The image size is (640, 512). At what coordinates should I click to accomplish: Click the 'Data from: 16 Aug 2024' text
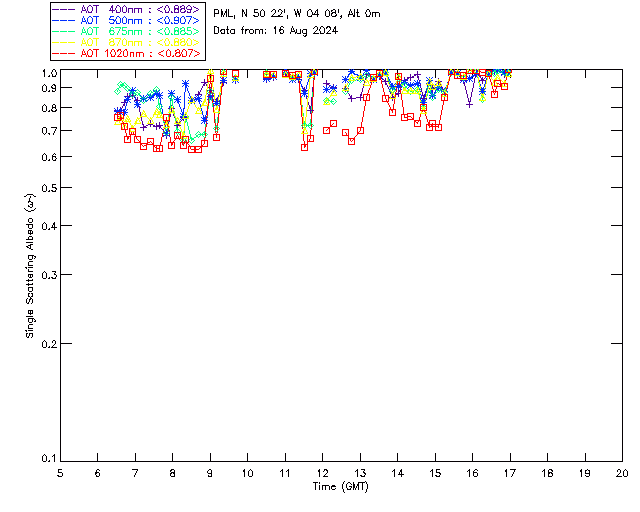coord(276,31)
